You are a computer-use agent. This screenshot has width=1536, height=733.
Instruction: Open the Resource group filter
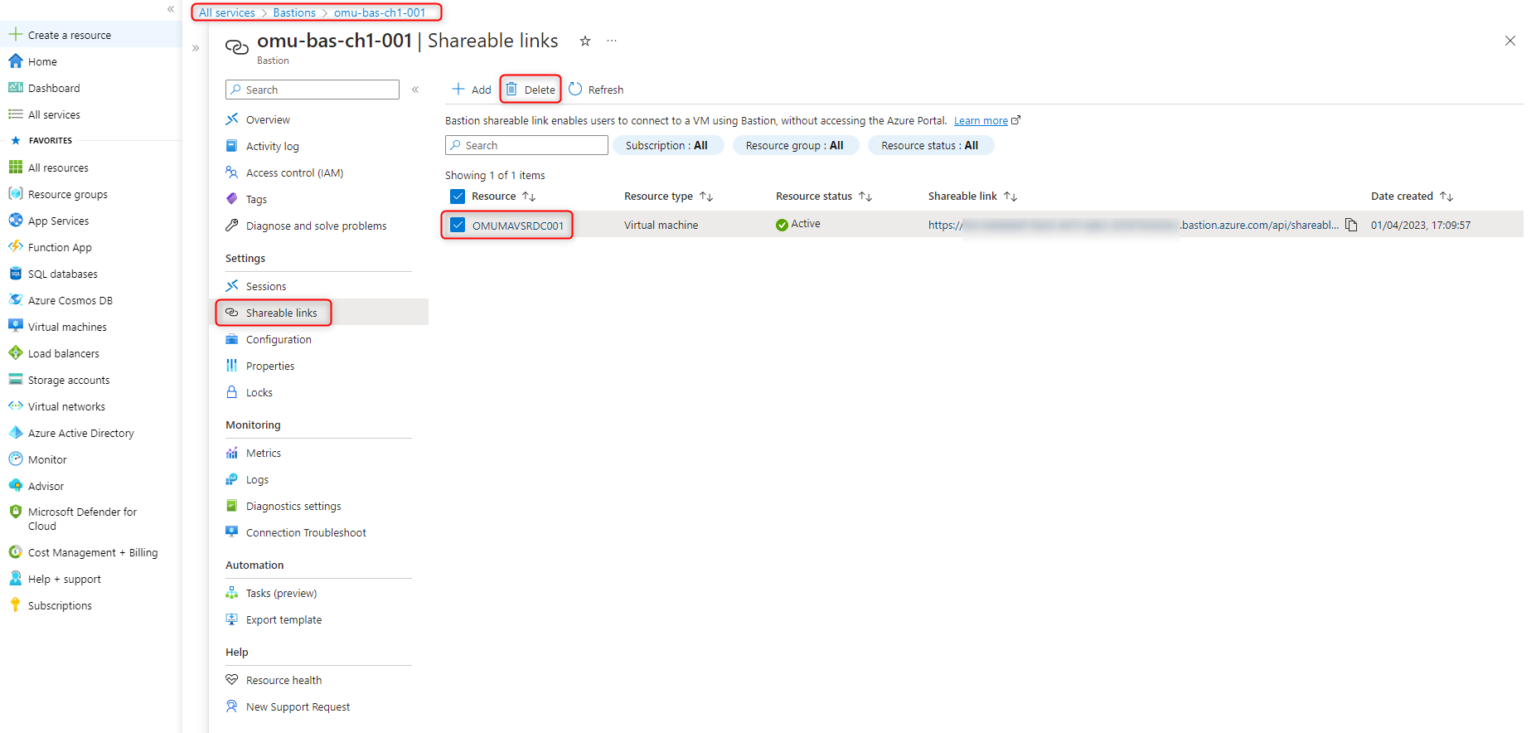point(795,145)
